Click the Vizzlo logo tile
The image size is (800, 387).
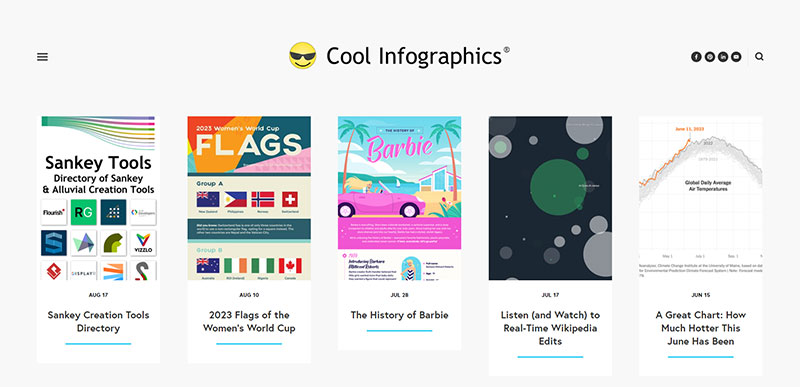pyautogui.click(x=143, y=243)
